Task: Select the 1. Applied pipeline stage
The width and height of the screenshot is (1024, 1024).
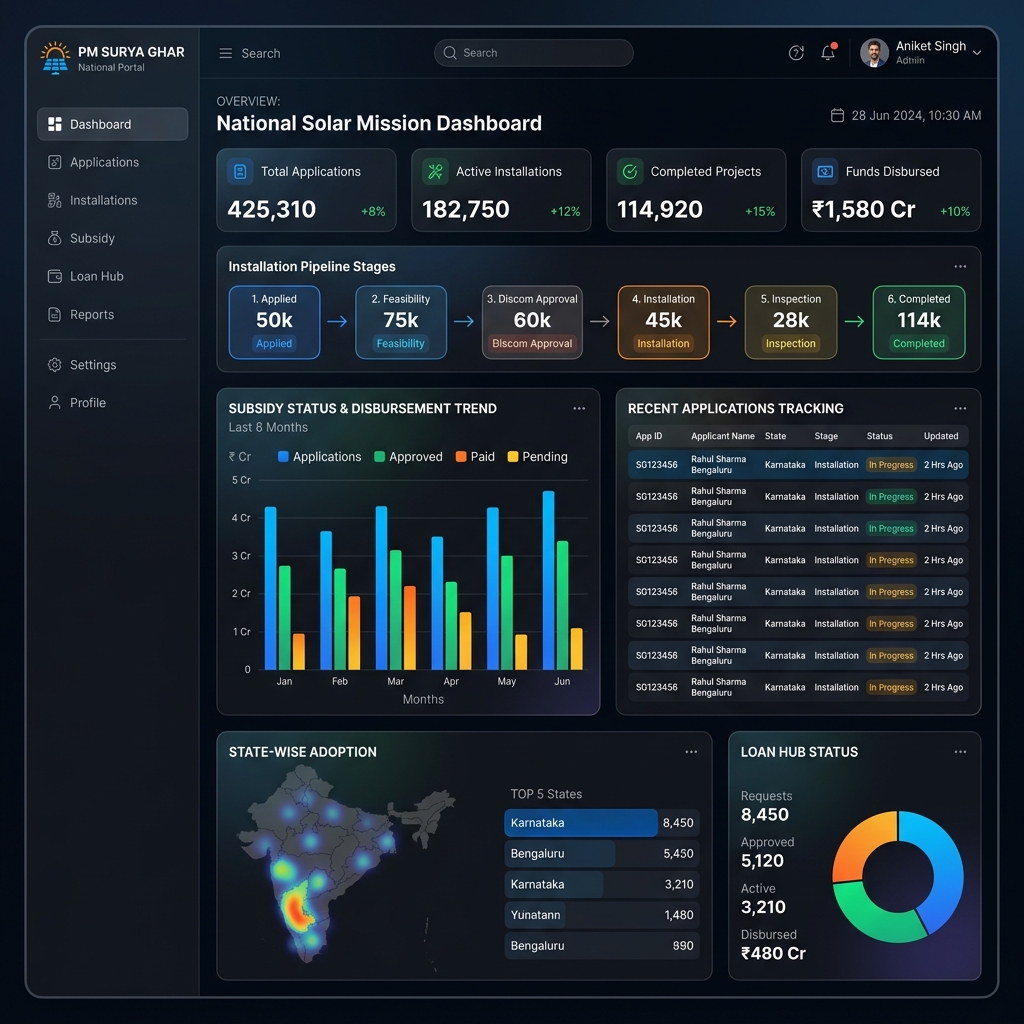Action: point(274,322)
